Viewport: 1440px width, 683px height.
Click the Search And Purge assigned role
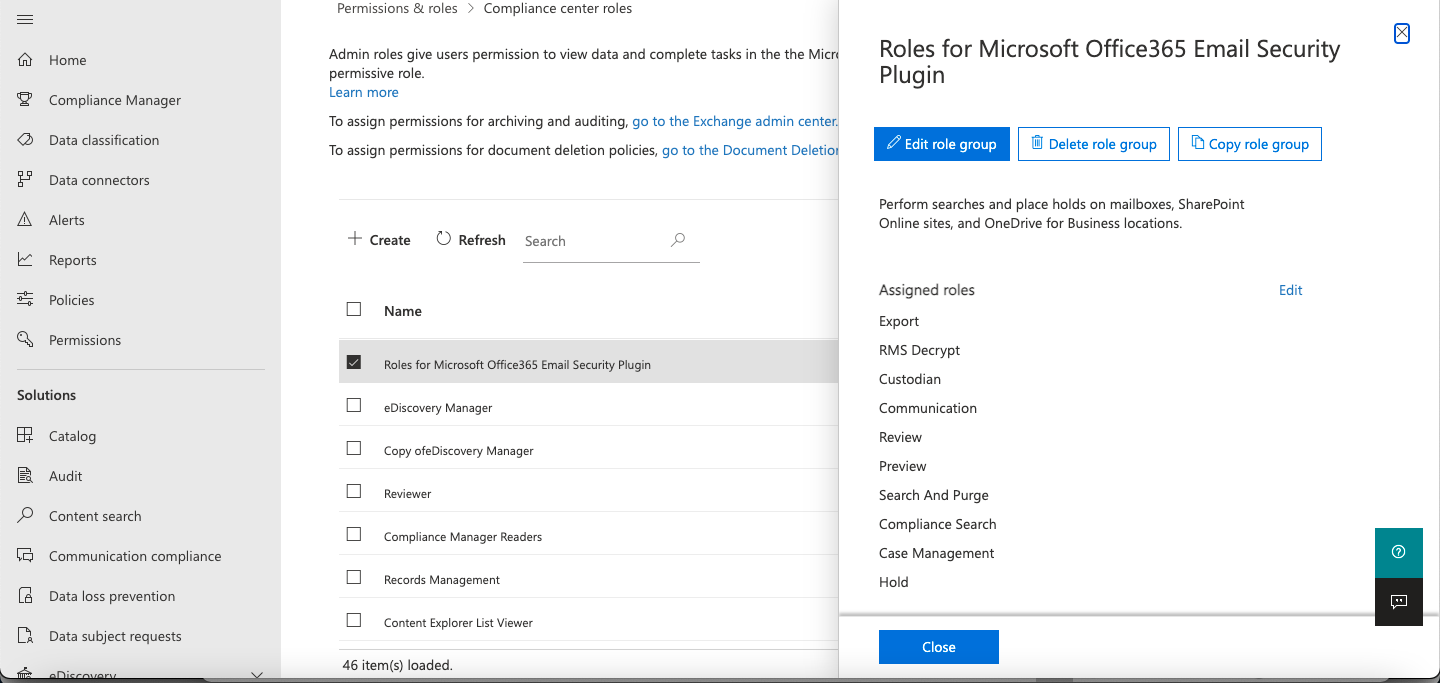coord(934,495)
